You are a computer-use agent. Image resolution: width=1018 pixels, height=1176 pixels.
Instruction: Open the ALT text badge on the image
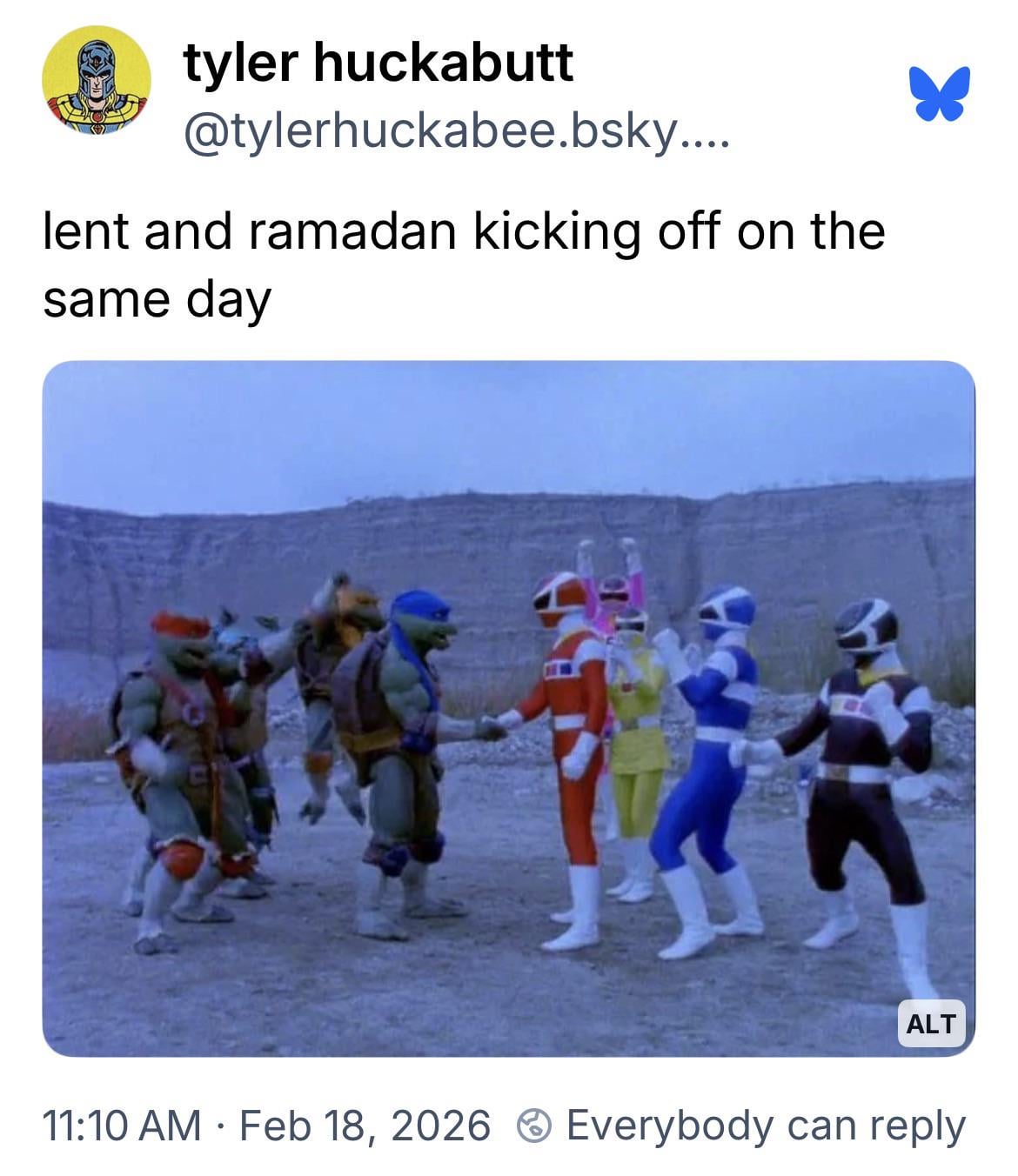pos(931,1023)
